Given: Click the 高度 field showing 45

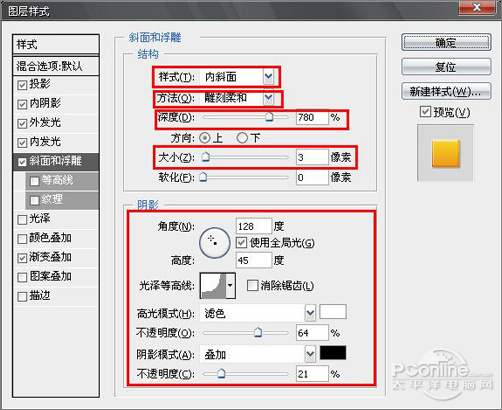Looking at the screenshot, I should pyautogui.click(x=253, y=260).
